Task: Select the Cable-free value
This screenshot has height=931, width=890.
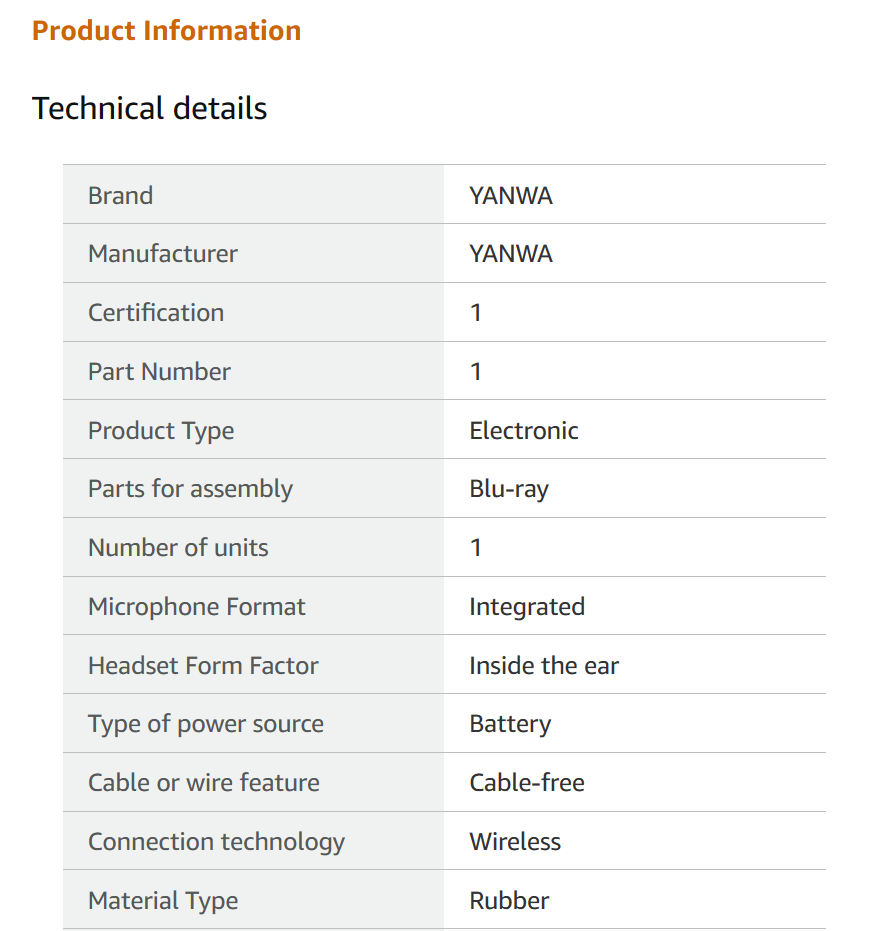Action: pos(527,783)
